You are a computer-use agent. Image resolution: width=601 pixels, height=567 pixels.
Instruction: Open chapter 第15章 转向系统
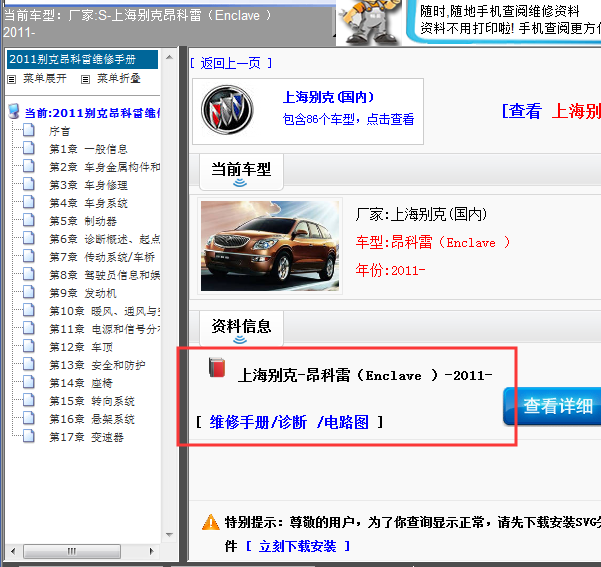coord(92,401)
